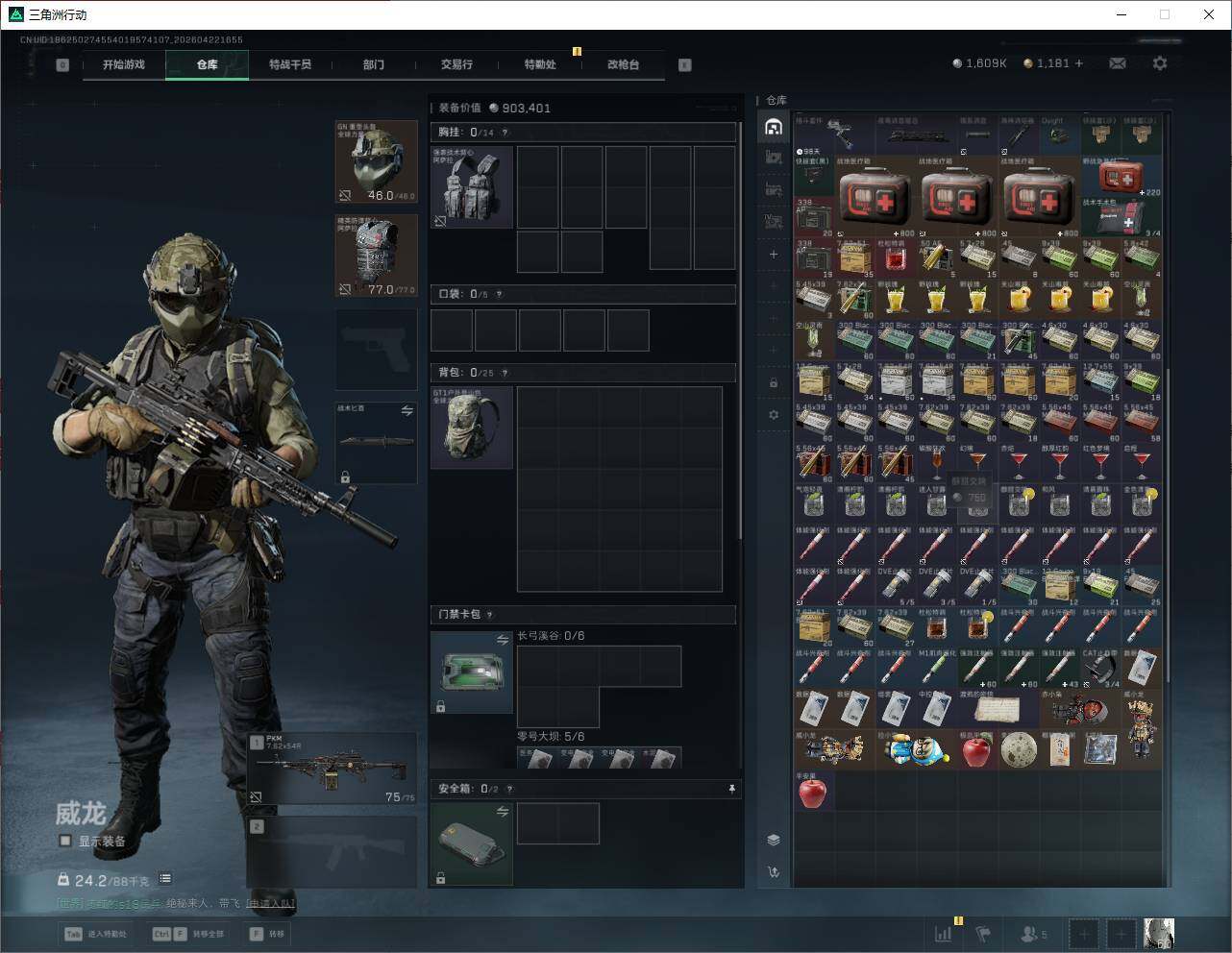Click the 零号大坝: 5/6 label
The image size is (1232, 953).
click(551, 737)
